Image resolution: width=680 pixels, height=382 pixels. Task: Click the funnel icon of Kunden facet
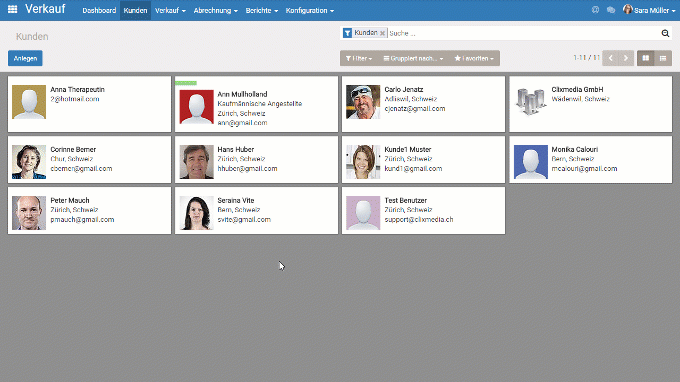347,33
